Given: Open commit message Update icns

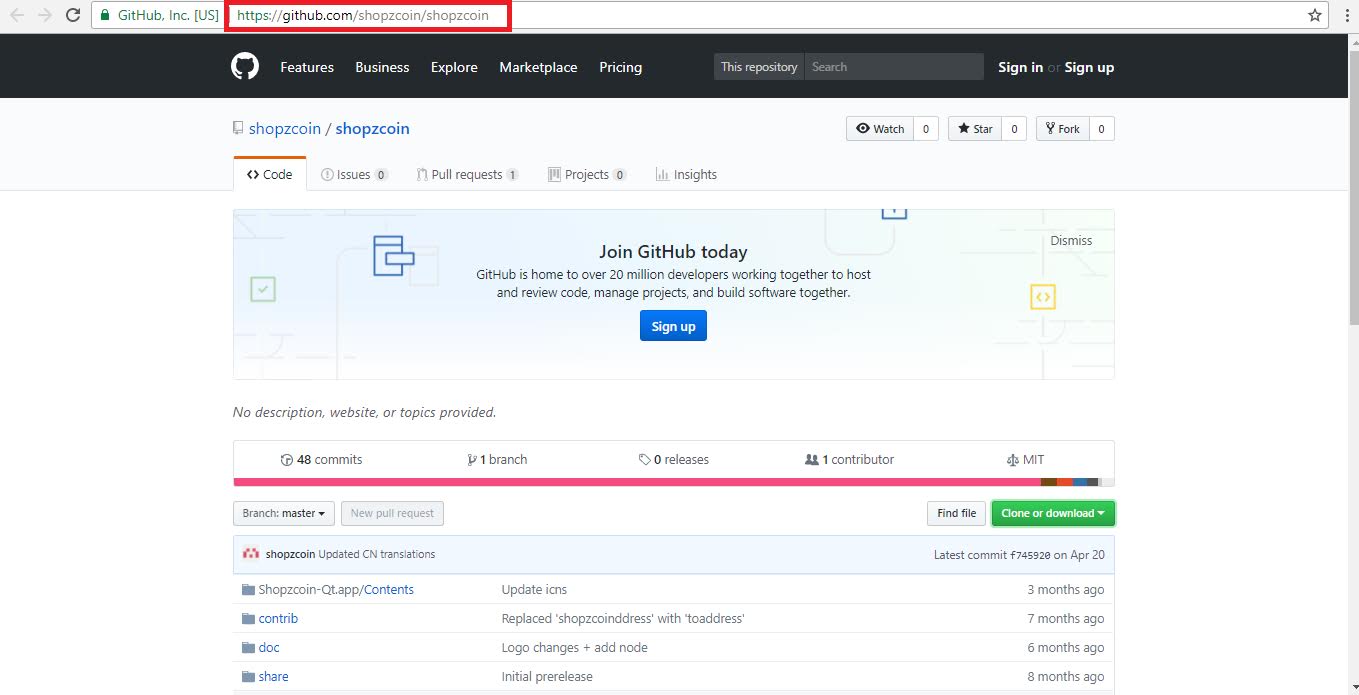Looking at the screenshot, I should click(x=534, y=589).
